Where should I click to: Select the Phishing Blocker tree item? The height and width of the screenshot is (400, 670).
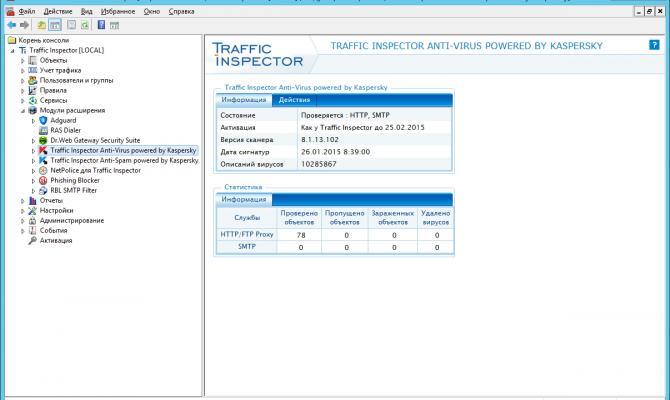tap(75, 180)
